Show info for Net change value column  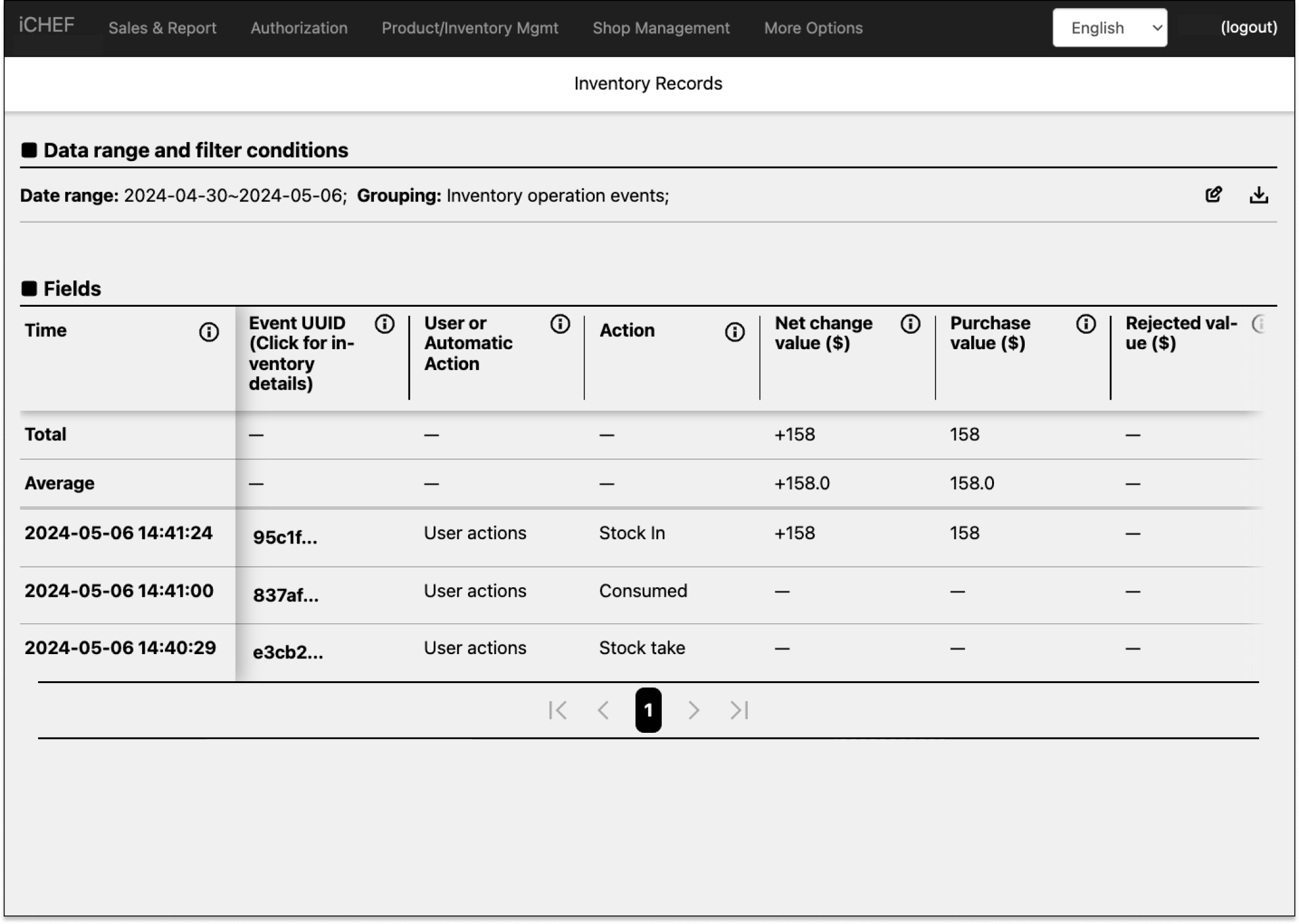pyautogui.click(x=910, y=324)
